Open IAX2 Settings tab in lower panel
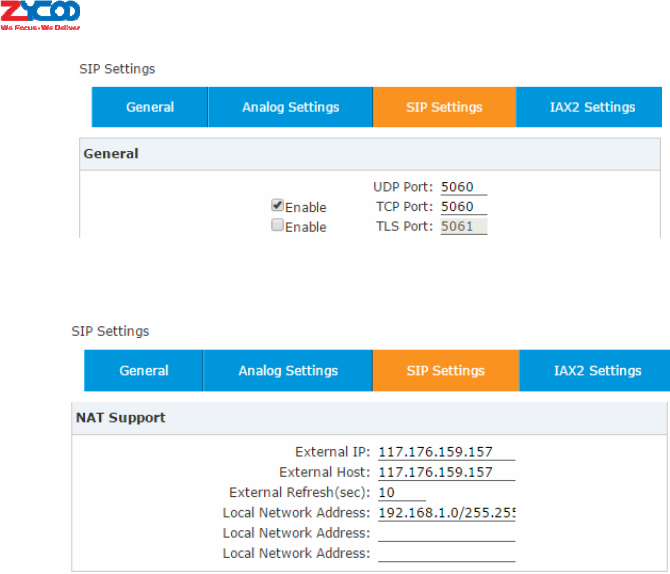Screen dimensions: 670x574 (597, 370)
